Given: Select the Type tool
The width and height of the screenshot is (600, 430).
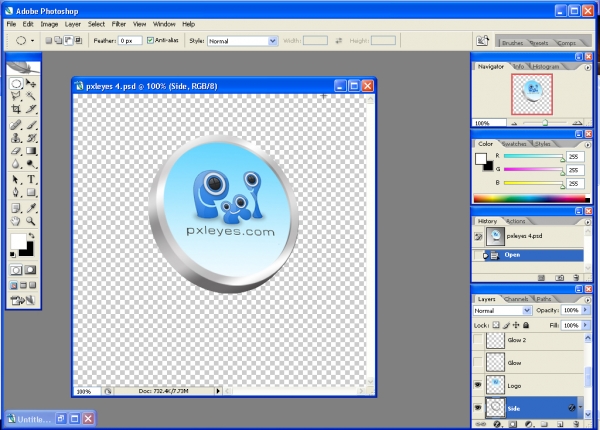Looking at the screenshot, I should (31, 179).
